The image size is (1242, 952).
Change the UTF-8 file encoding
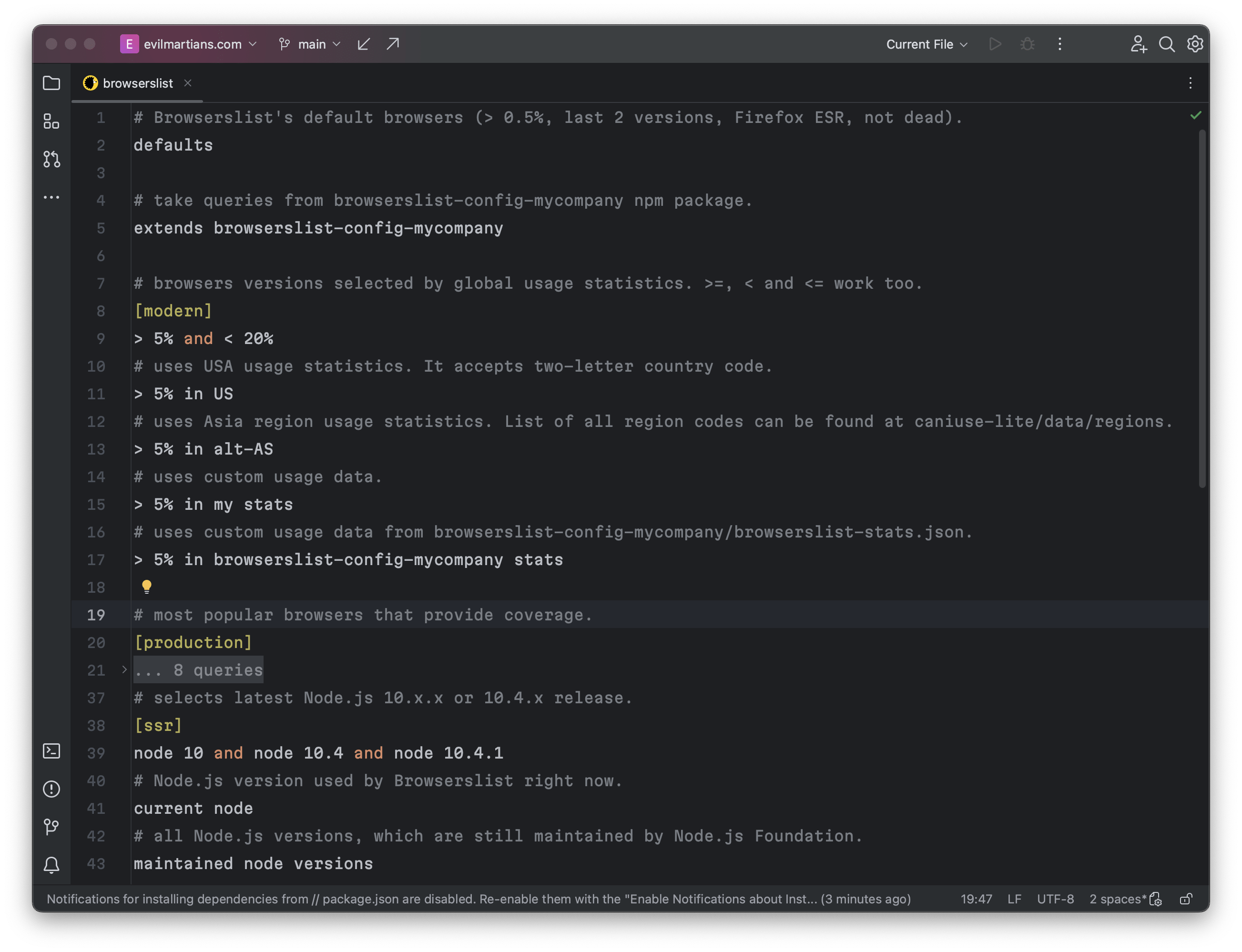click(1056, 899)
